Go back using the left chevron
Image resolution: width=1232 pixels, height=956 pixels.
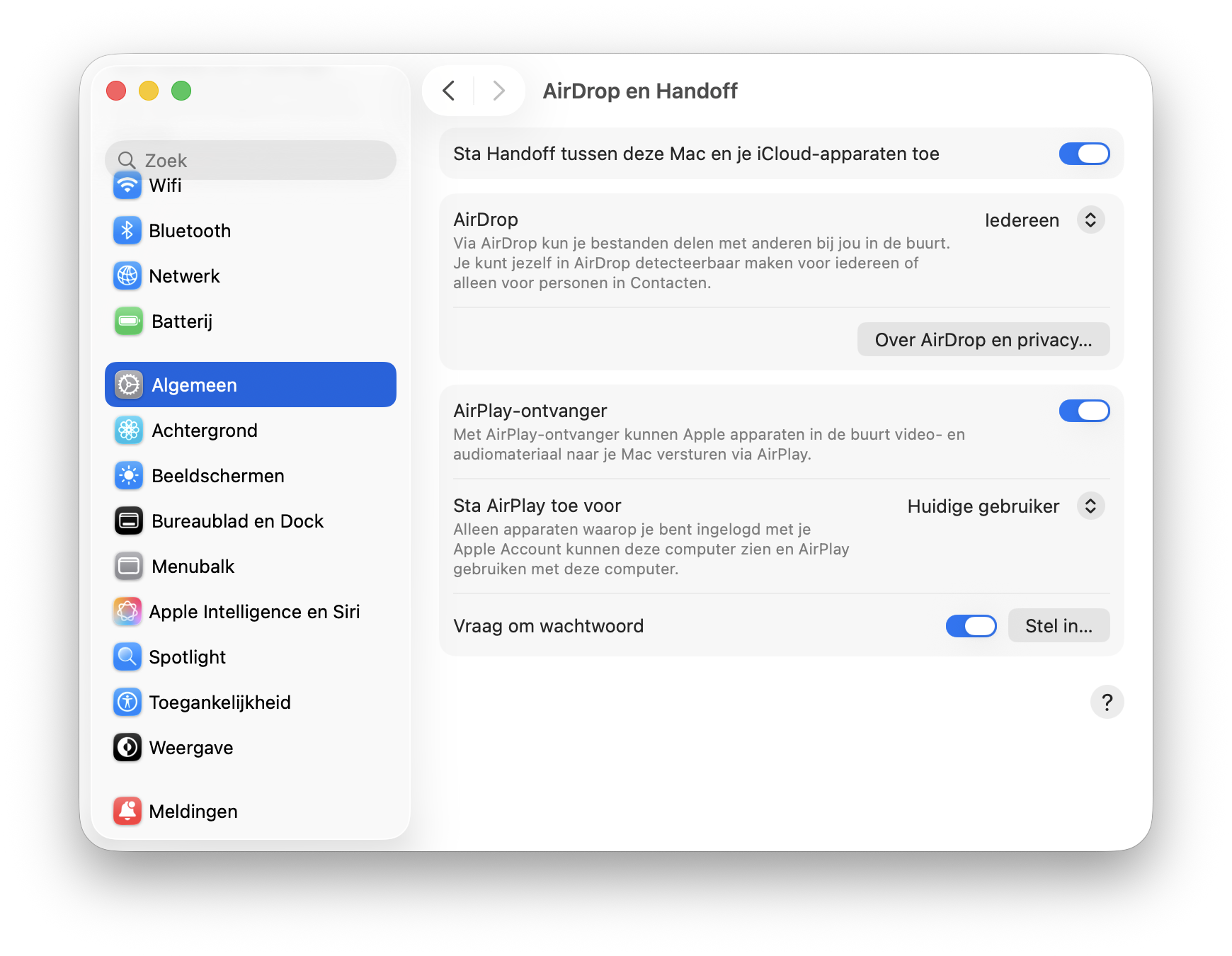point(449,91)
